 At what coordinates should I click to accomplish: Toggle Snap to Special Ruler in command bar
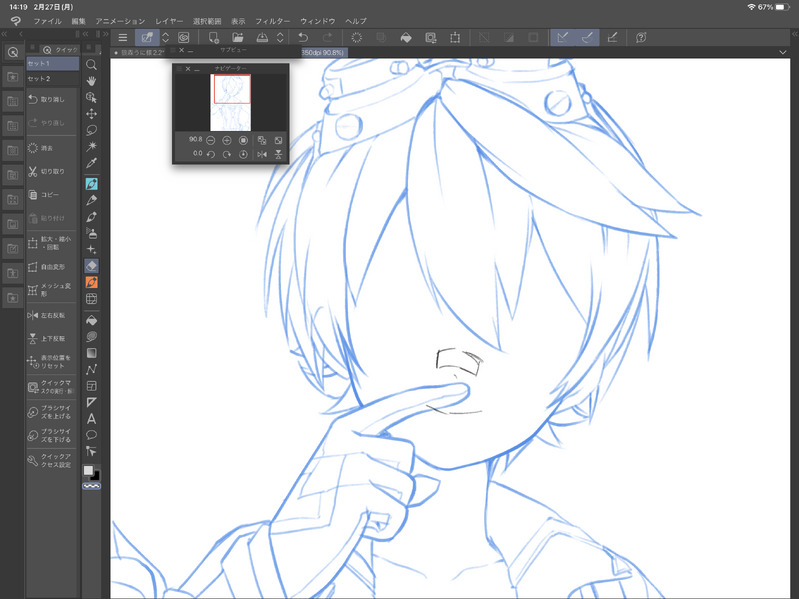point(587,38)
